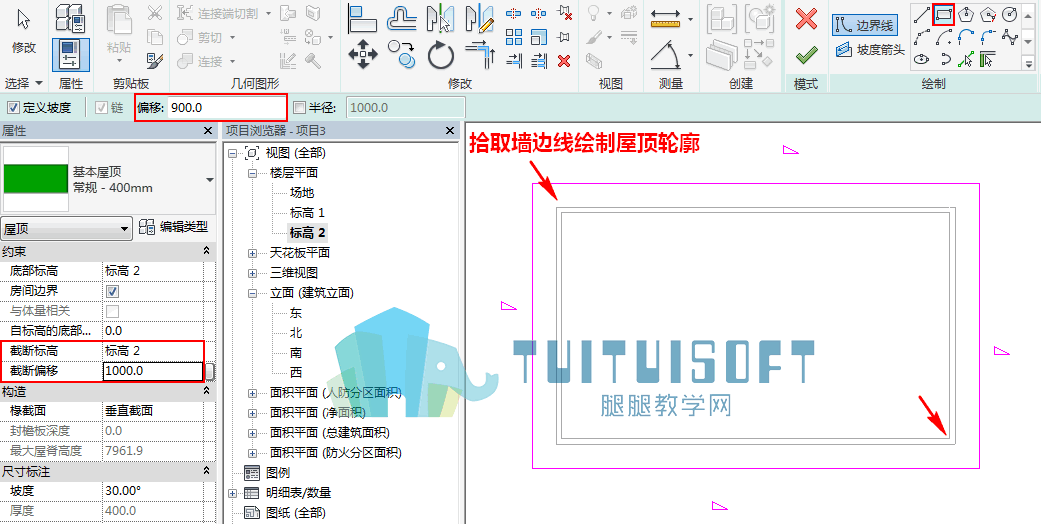Image resolution: width=1041 pixels, height=524 pixels.
Task: Collapse the 立面 (建筑立面) tree node
Action: click(252, 293)
